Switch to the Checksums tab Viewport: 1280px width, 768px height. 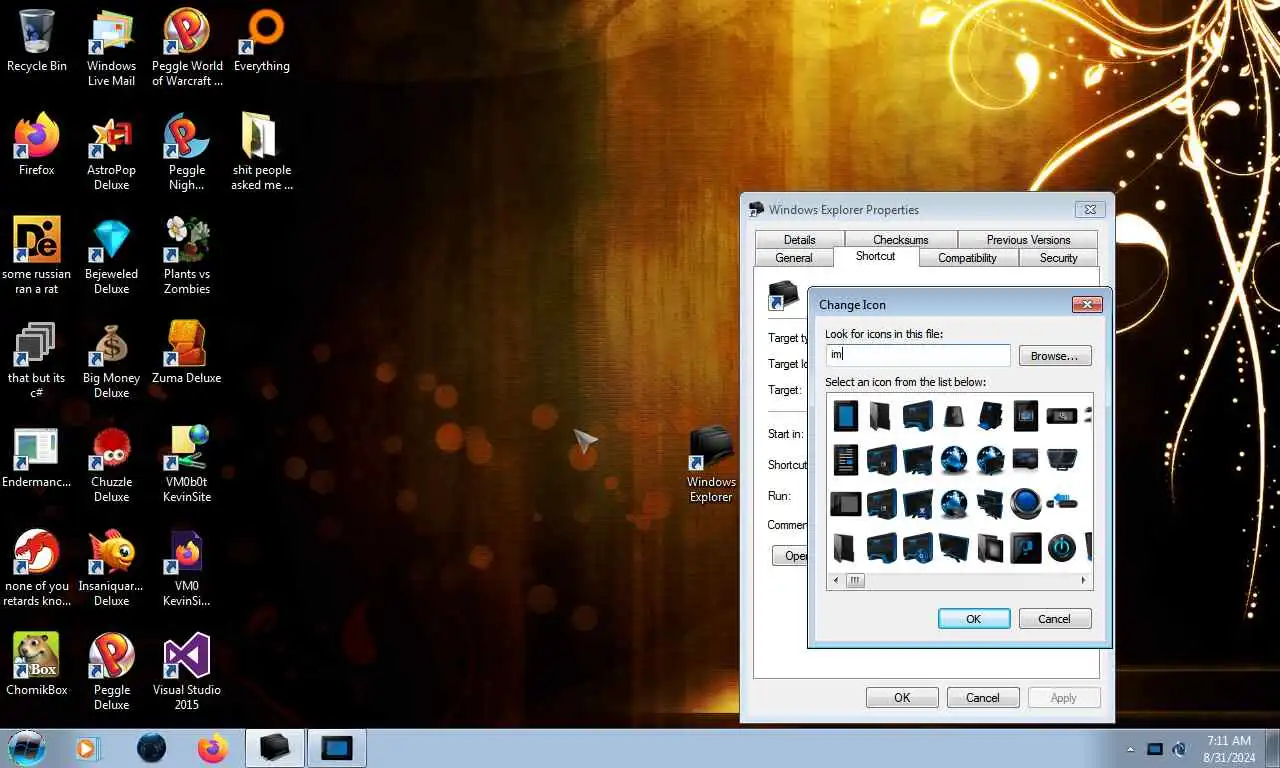point(900,240)
